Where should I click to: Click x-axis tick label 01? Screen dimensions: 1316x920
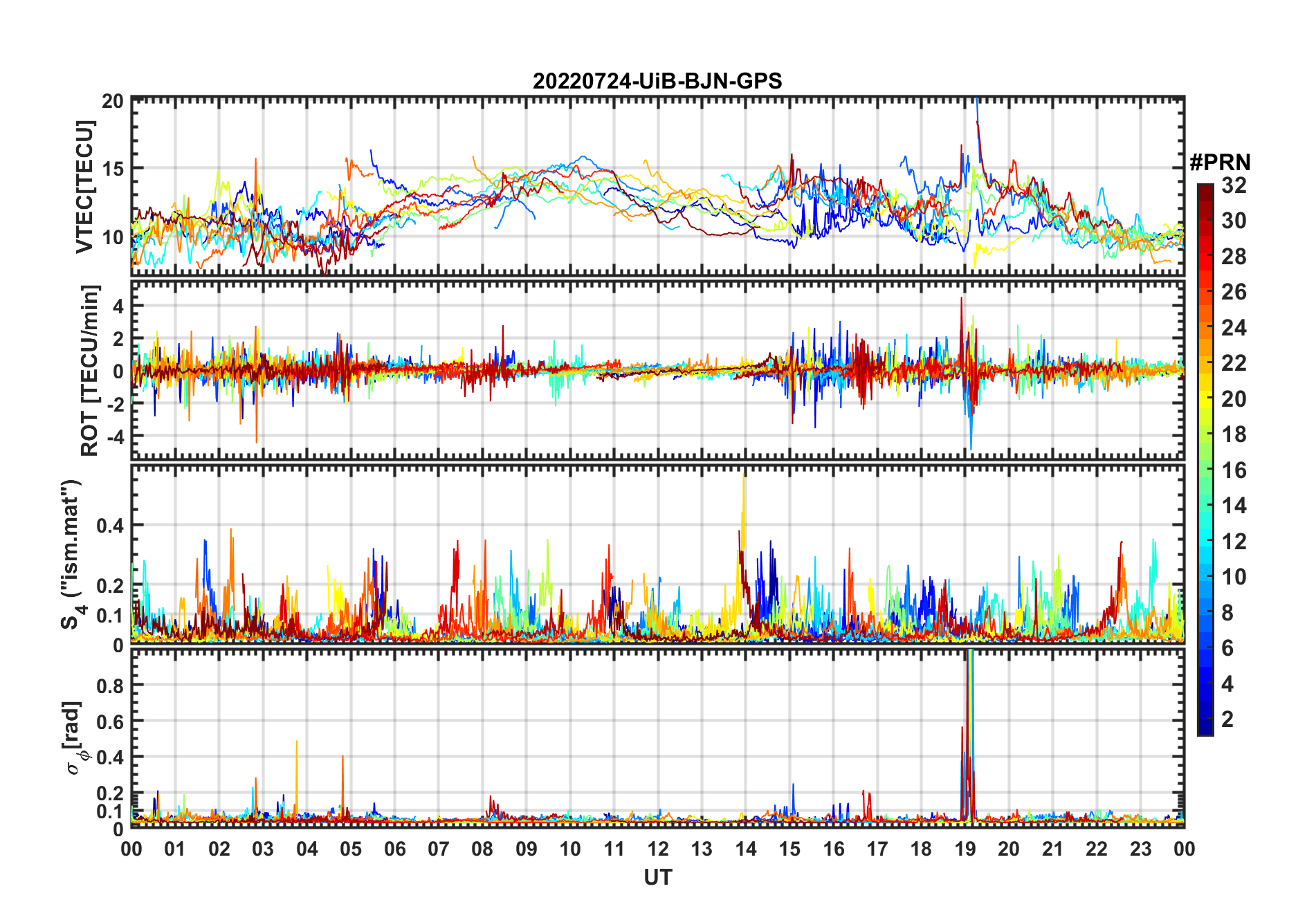(175, 849)
